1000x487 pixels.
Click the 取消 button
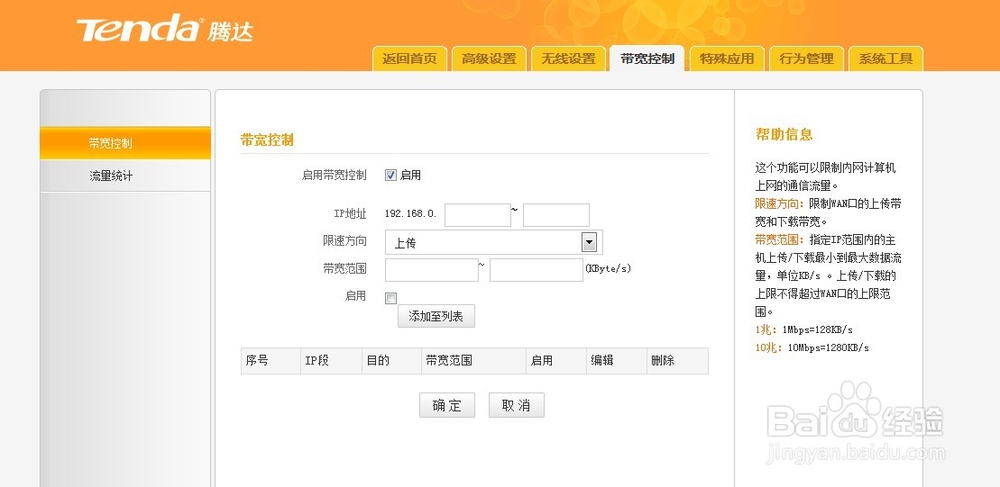tap(517, 405)
